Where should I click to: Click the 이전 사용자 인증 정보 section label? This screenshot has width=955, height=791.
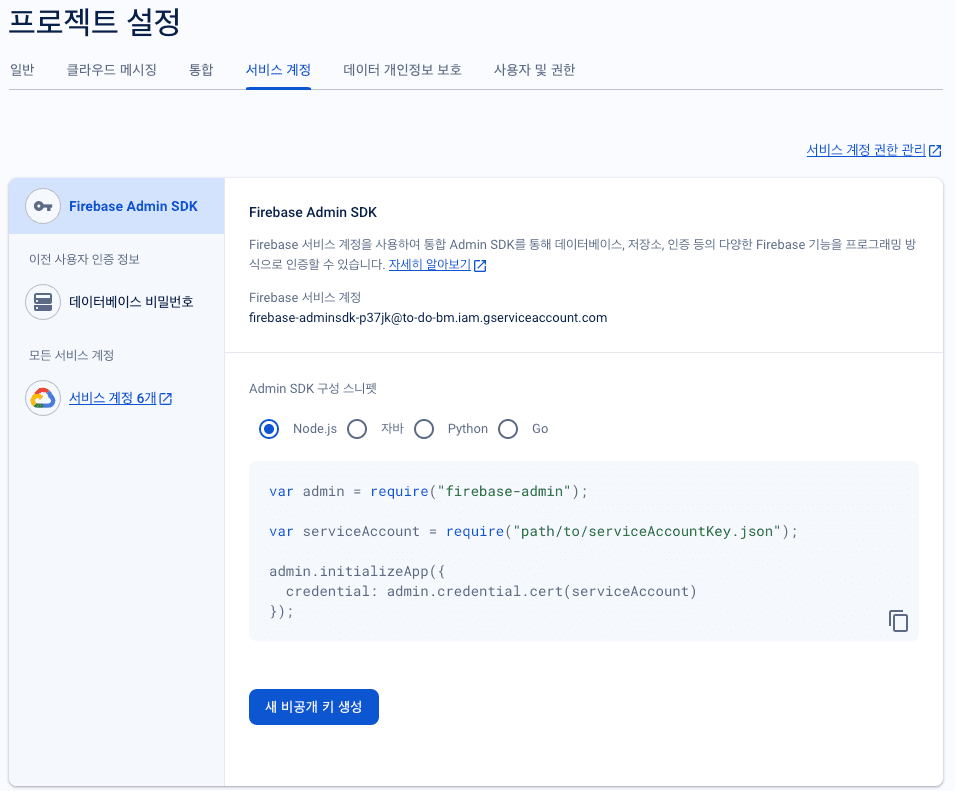[x=84, y=259]
